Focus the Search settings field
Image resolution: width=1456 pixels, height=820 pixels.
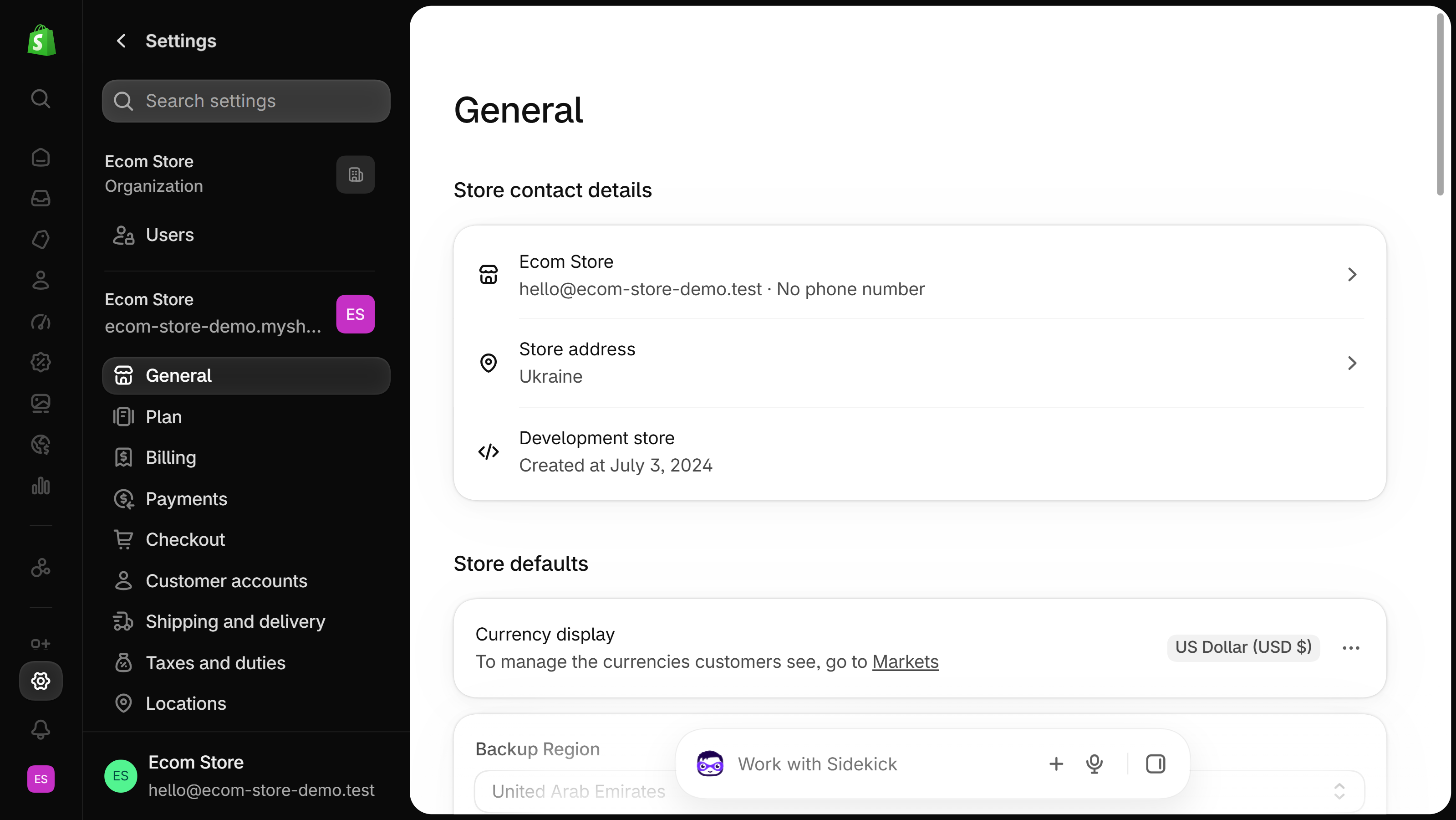(x=246, y=101)
